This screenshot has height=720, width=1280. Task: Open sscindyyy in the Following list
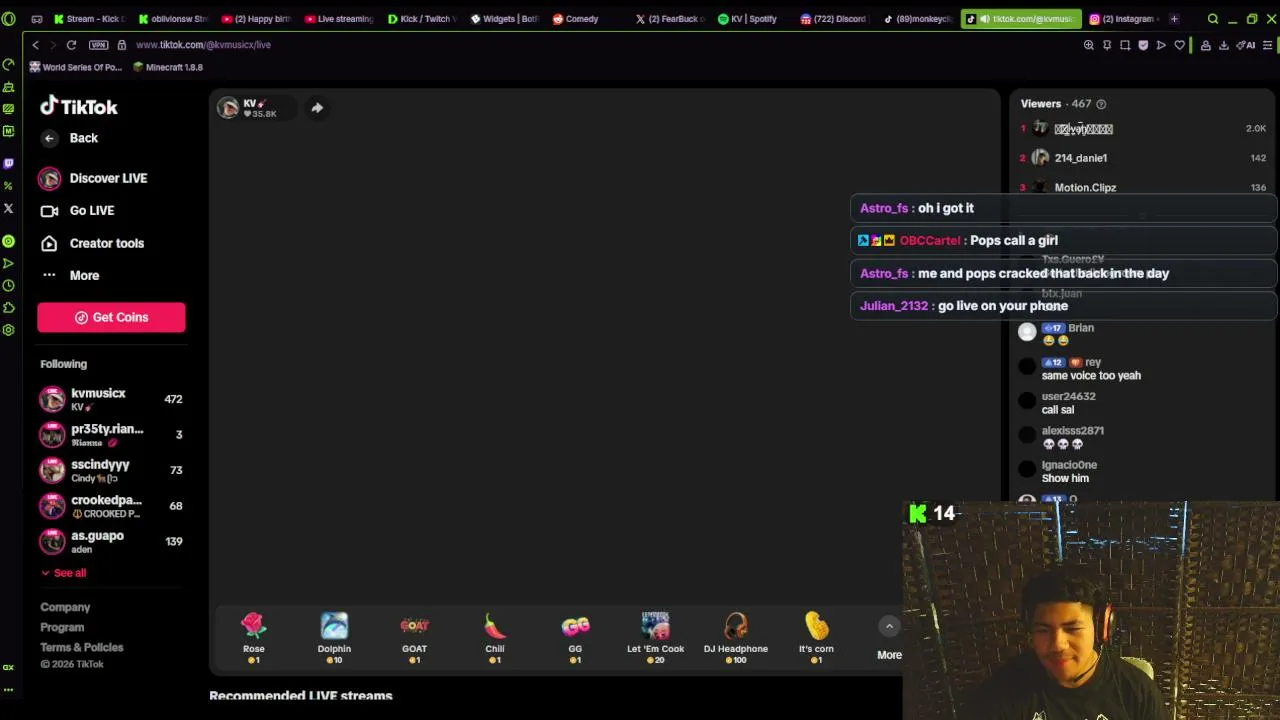111,470
